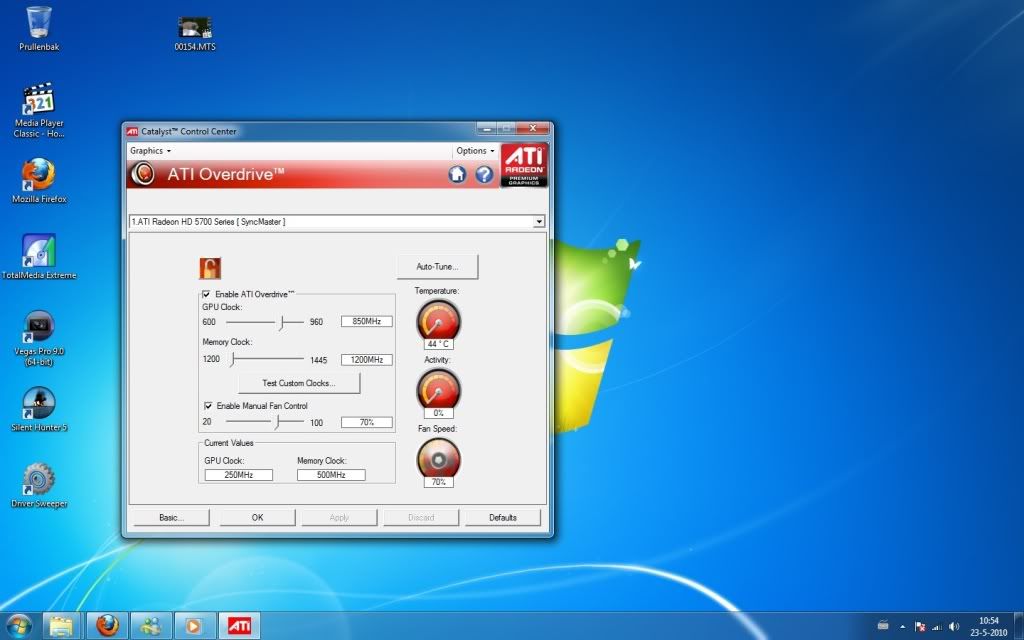Switch to Basic view button
1024x640 pixels.
click(171, 517)
